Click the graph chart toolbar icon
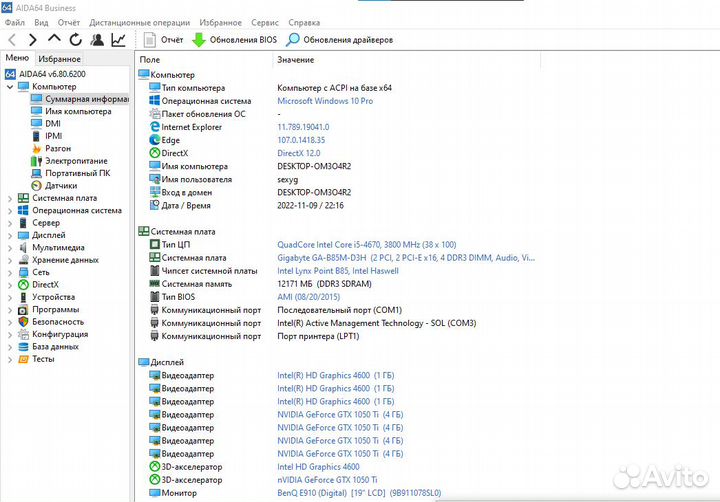Screen dimensions: 720x502 119,40
